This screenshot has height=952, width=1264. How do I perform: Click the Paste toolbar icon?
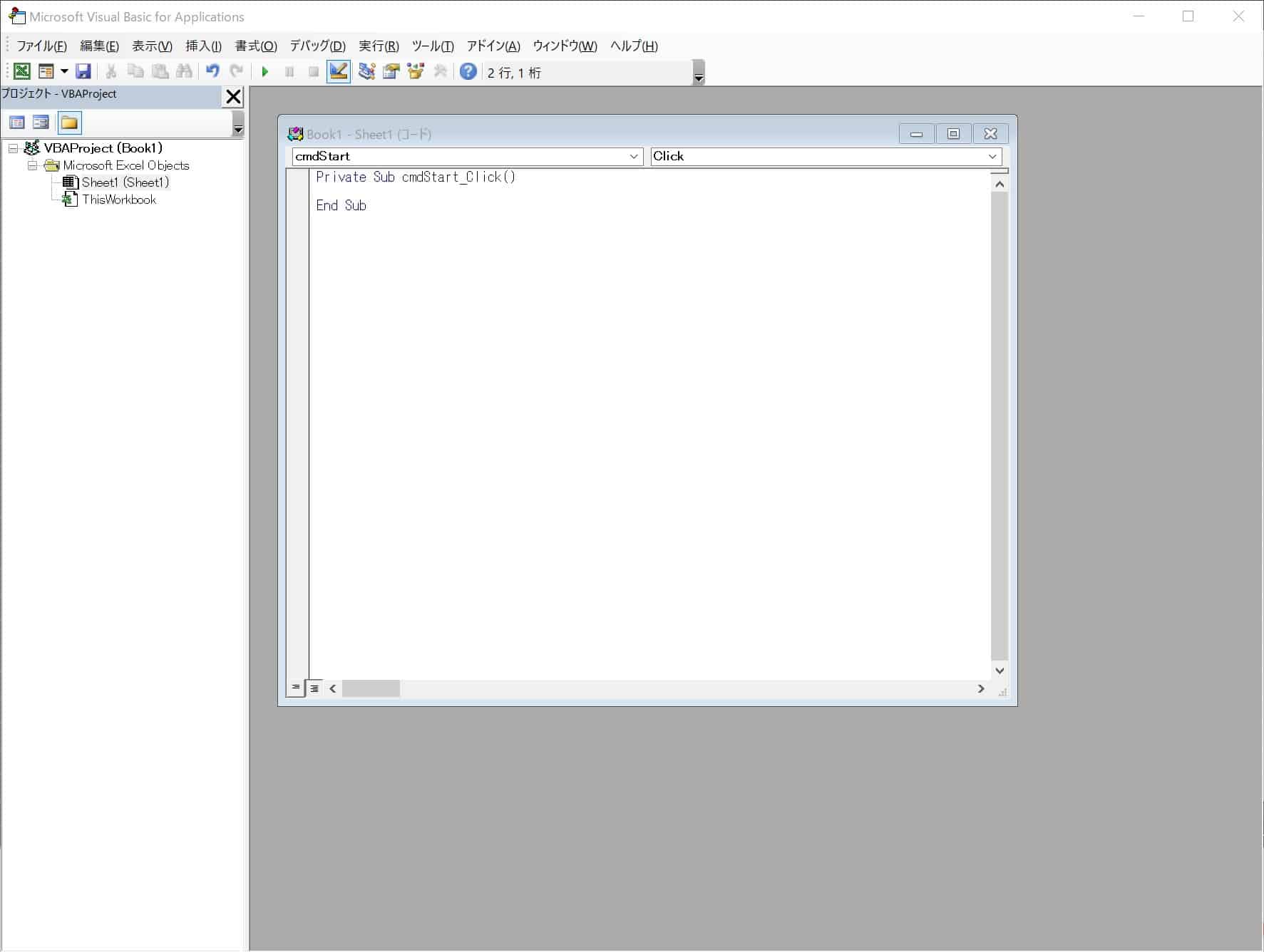coord(160,71)
